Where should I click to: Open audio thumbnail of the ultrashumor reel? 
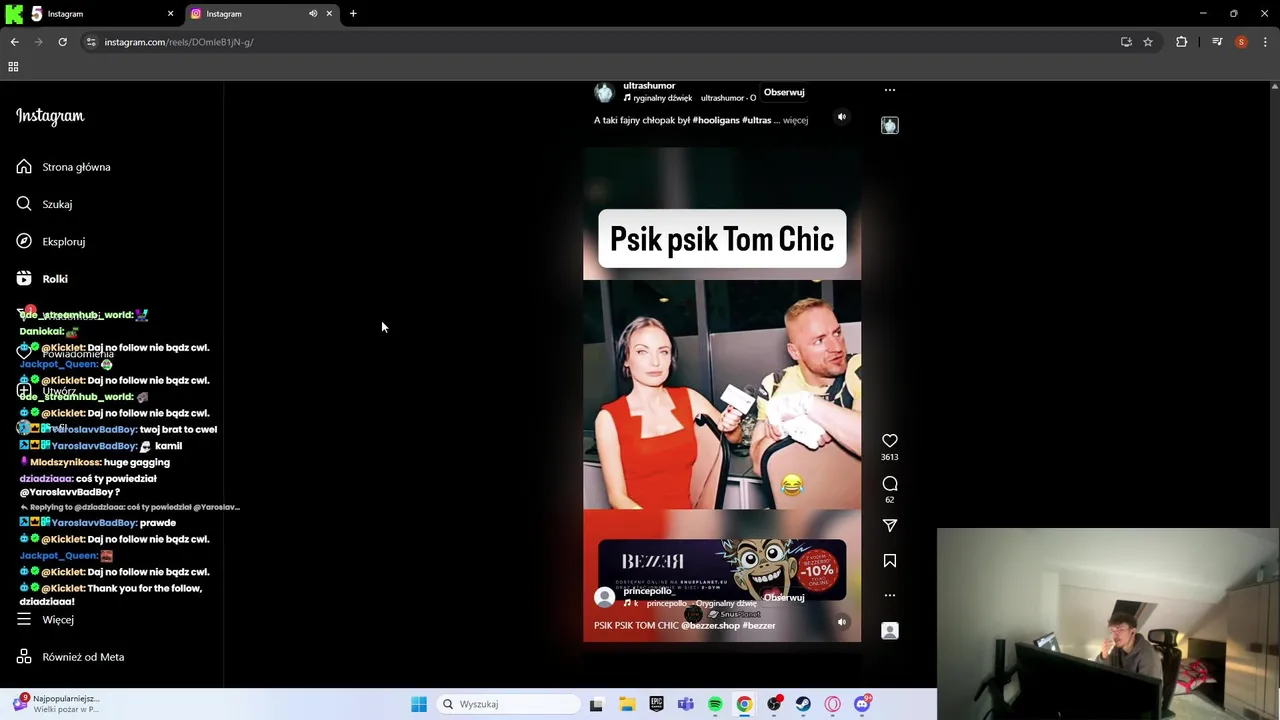[890, 125]
